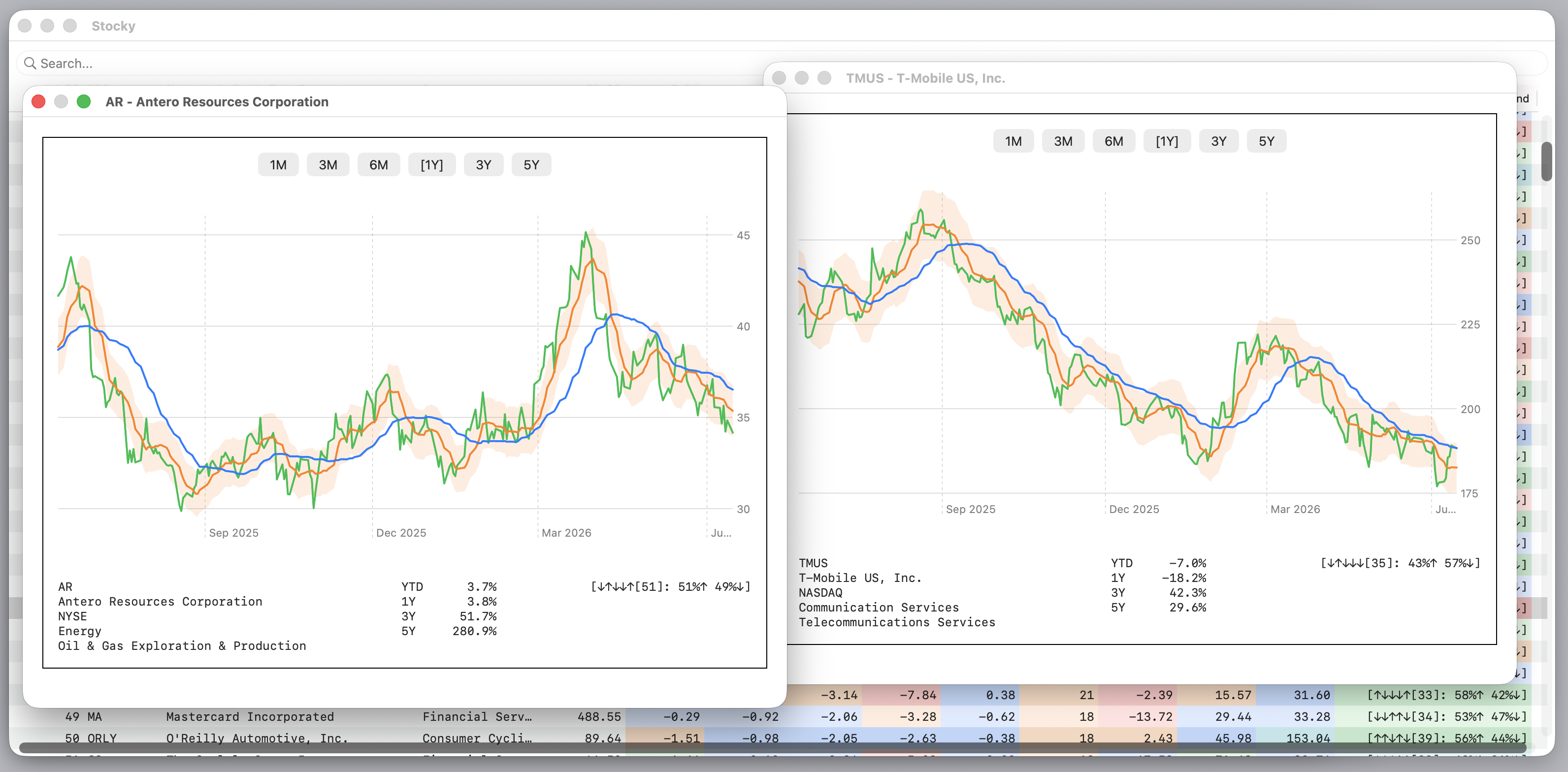
Task: Select 6M range in AR chart window
Action: (x=379, y=165)
